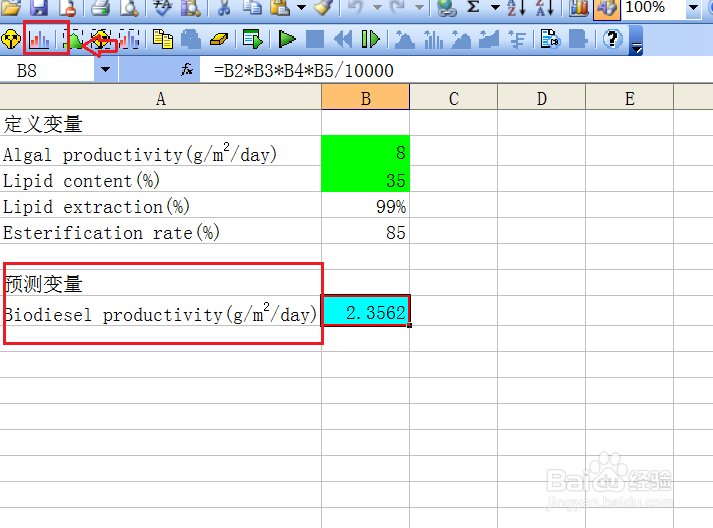The width and height of the screenshot is (713, 528).
Task: Select the cell showing 99%
Action: pyautogui.click(x=366, y=206)
